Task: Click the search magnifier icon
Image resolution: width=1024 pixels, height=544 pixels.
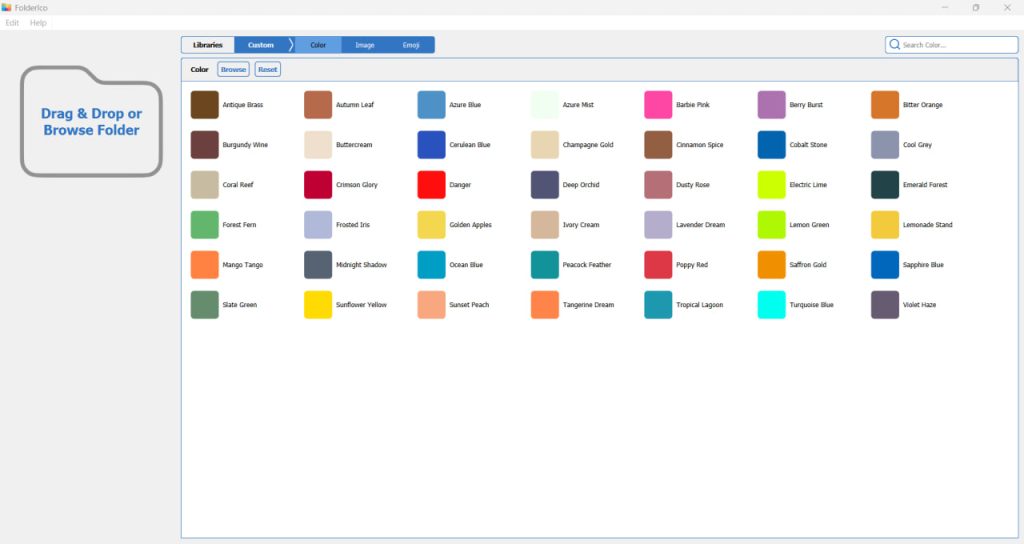Action: tap(894, 45)
